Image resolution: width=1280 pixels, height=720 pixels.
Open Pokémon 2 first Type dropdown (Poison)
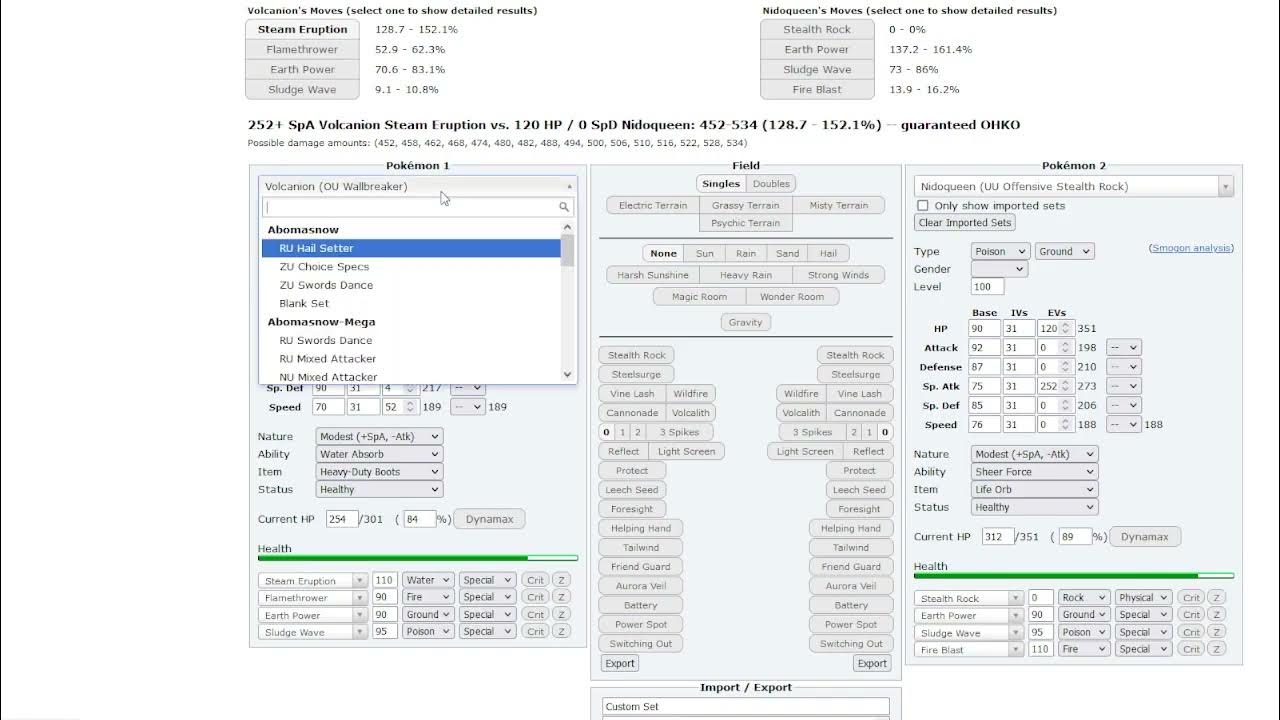[x=1000, y=252]
